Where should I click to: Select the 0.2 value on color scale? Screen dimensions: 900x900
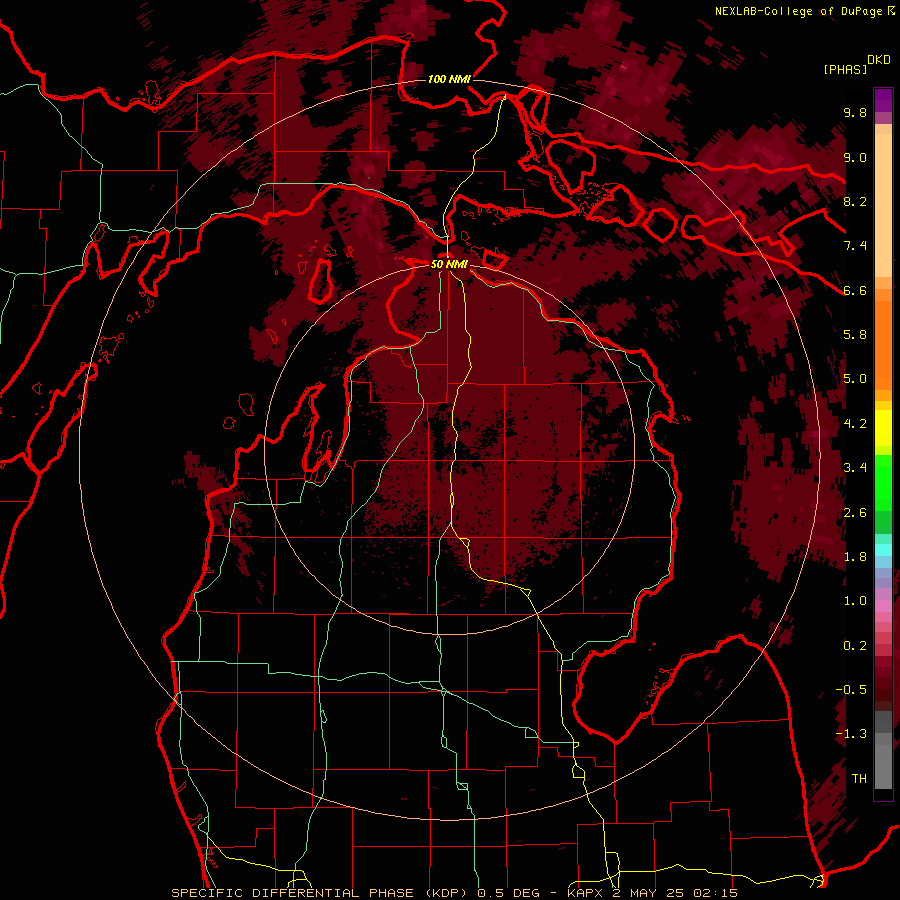pyautogui.click(x=855, y=646)
